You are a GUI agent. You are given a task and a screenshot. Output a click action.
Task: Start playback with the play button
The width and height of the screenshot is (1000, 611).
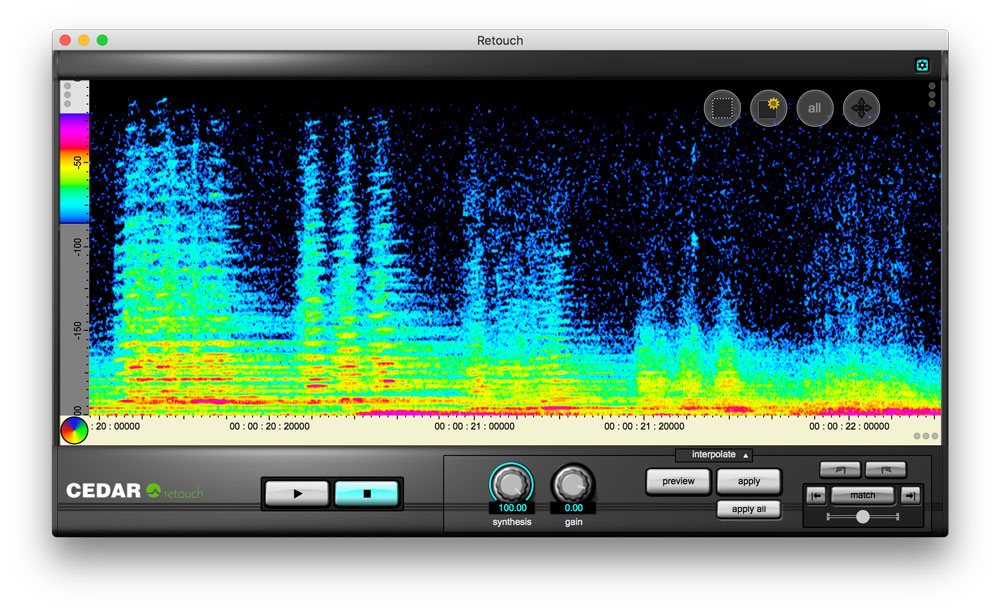tap(297, 494)
